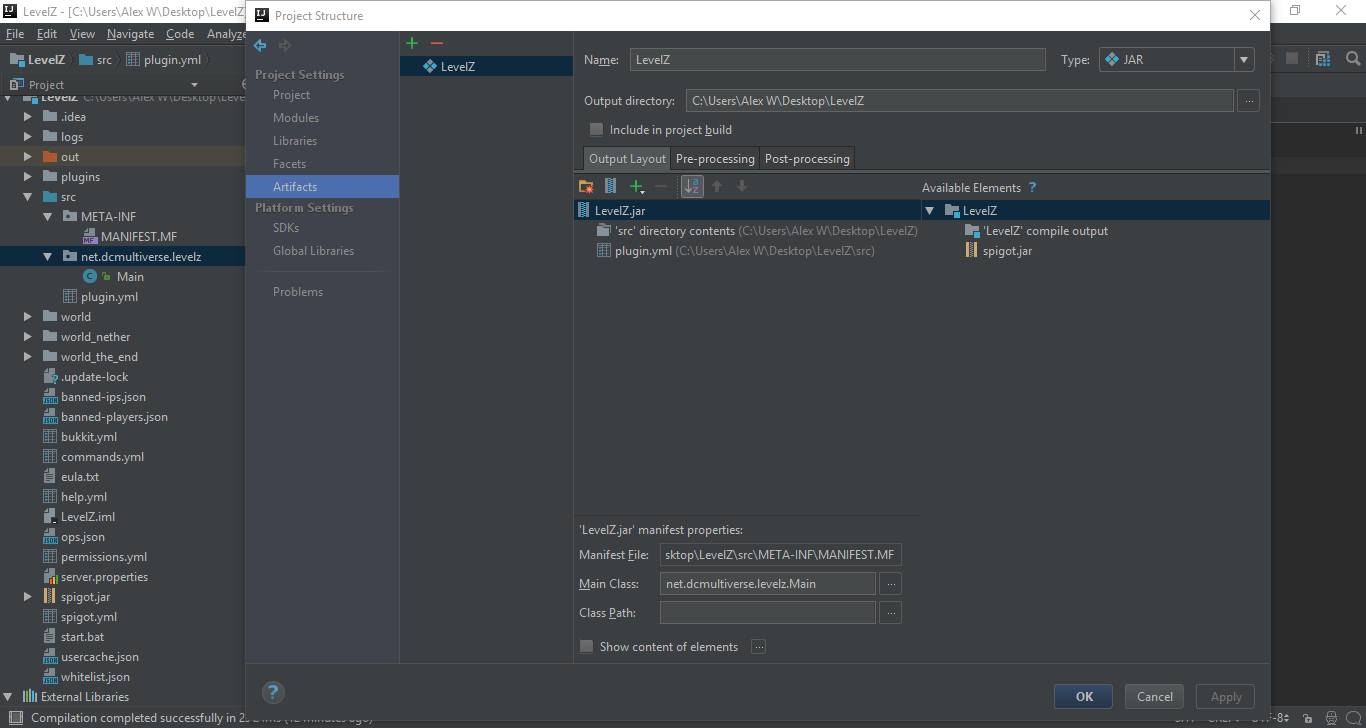Click the Apply button
The height and width of the screenshot is (728, 1366).
point(1225,696)
